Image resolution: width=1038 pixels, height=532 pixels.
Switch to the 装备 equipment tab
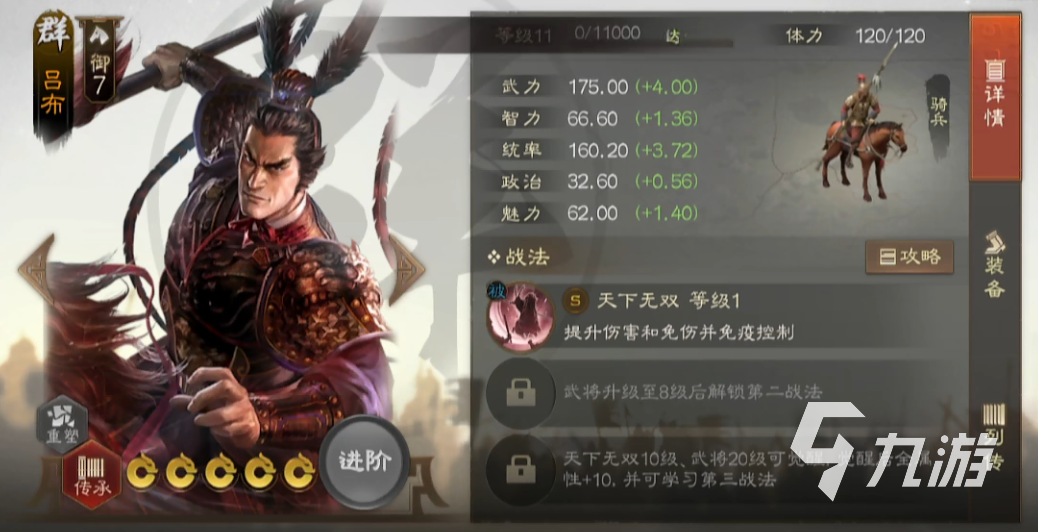[x=995, y=264]
